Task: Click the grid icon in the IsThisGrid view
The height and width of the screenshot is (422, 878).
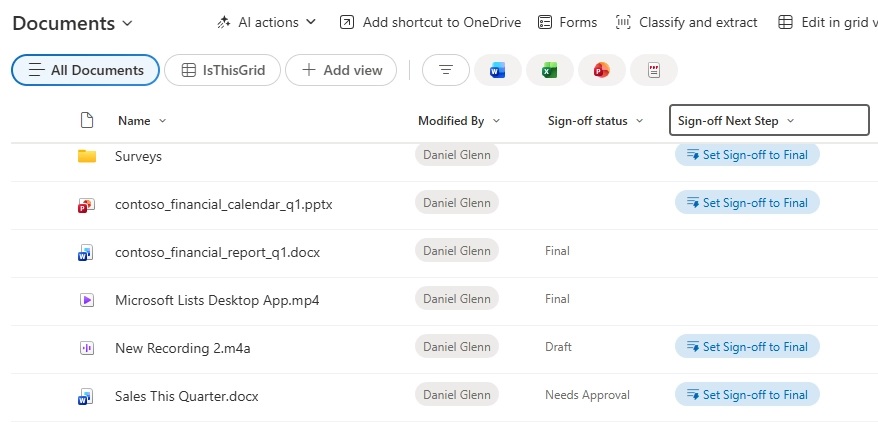Action: pyautogui.click(x=189, y=70)
